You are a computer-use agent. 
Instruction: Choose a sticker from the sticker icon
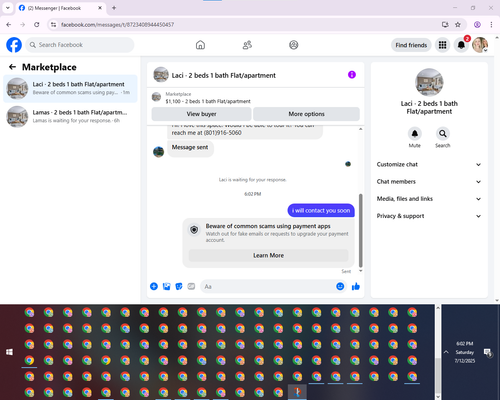point(179,286)
